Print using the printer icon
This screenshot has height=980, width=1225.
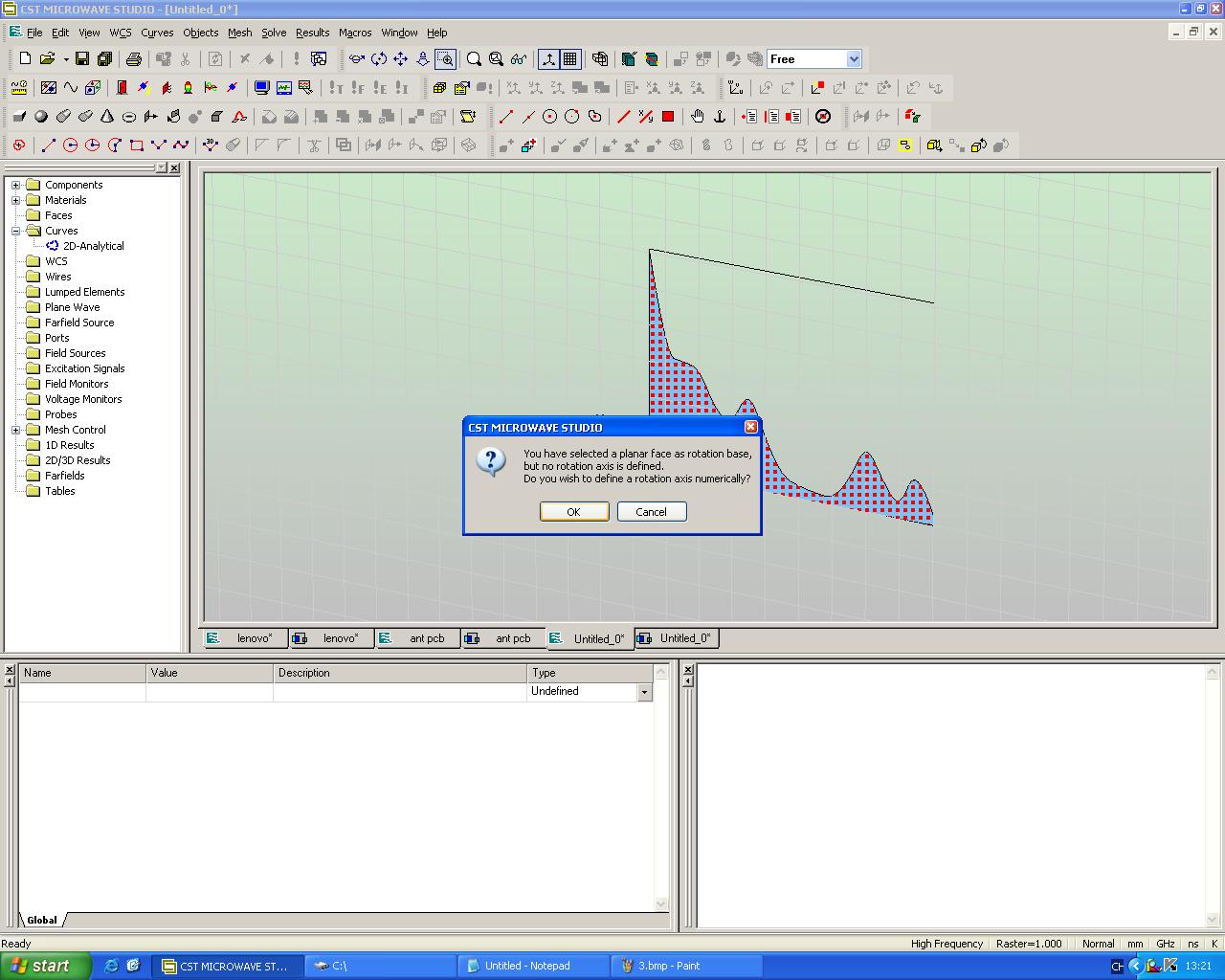[x=134, y=59]
